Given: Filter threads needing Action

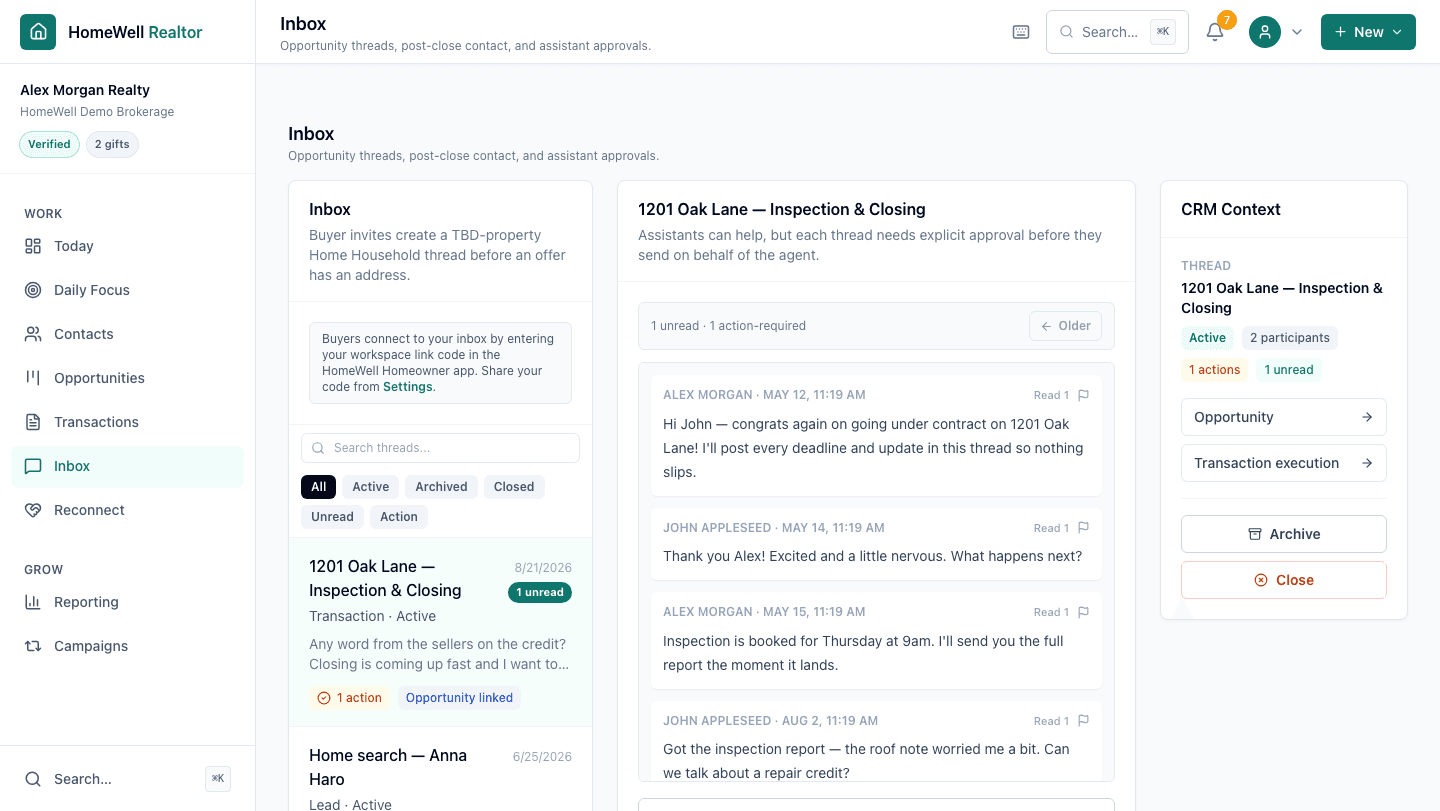Looking at the screenshot, I should pos(399,517).
